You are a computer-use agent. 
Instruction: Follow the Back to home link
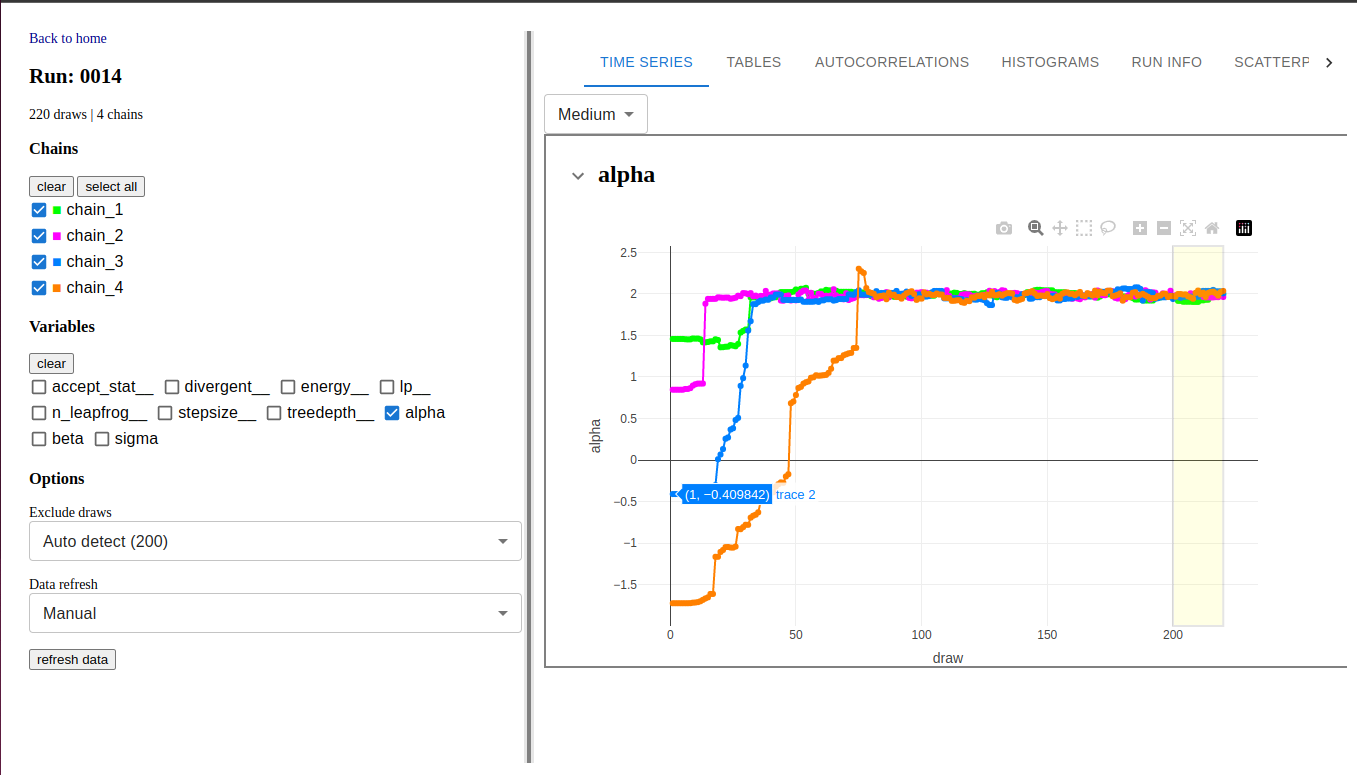tap(67, 38)
